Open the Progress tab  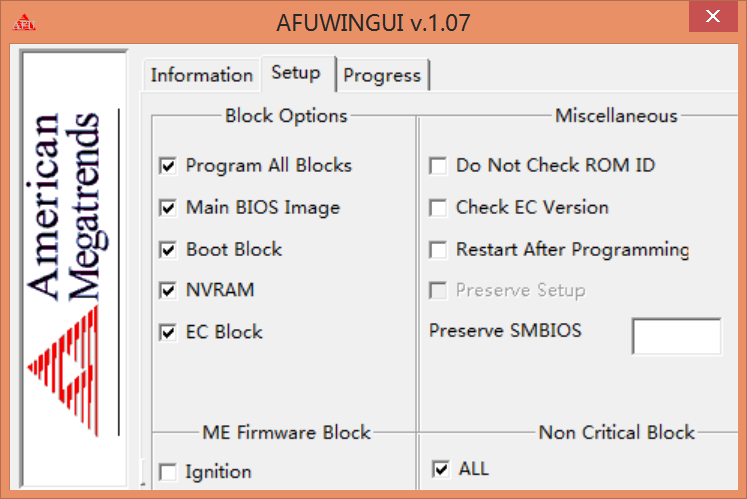pyautogui.click(x=382, y=75)
